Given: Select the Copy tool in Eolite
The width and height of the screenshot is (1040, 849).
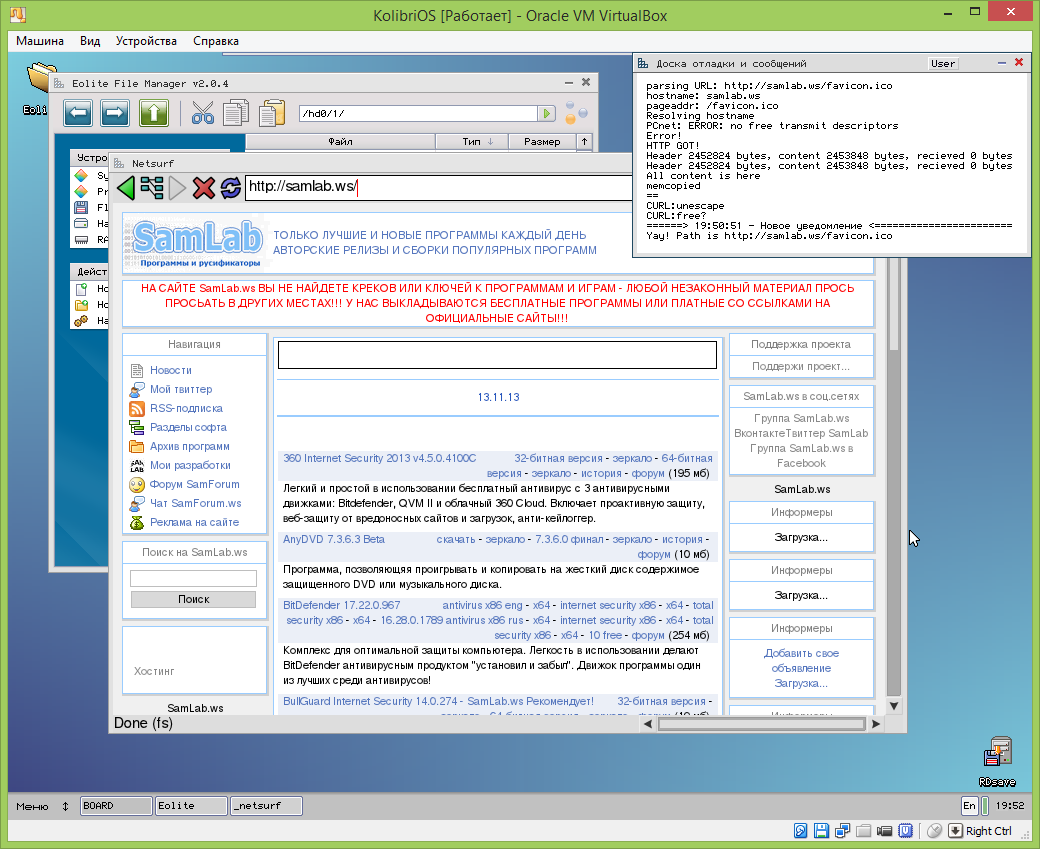Looking at the screenshot, I should coord(234,112).
